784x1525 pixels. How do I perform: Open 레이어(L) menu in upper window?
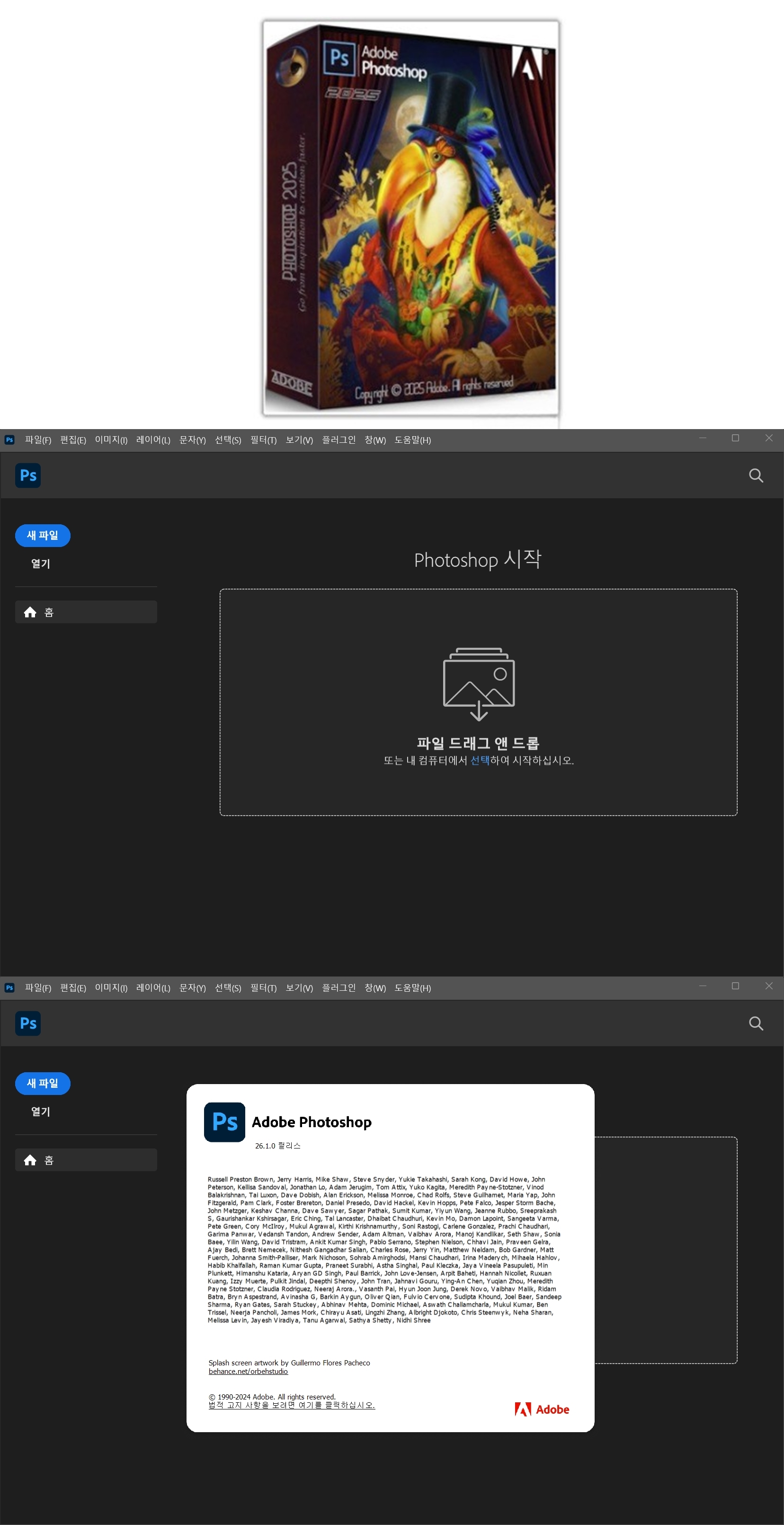(153, 440)
